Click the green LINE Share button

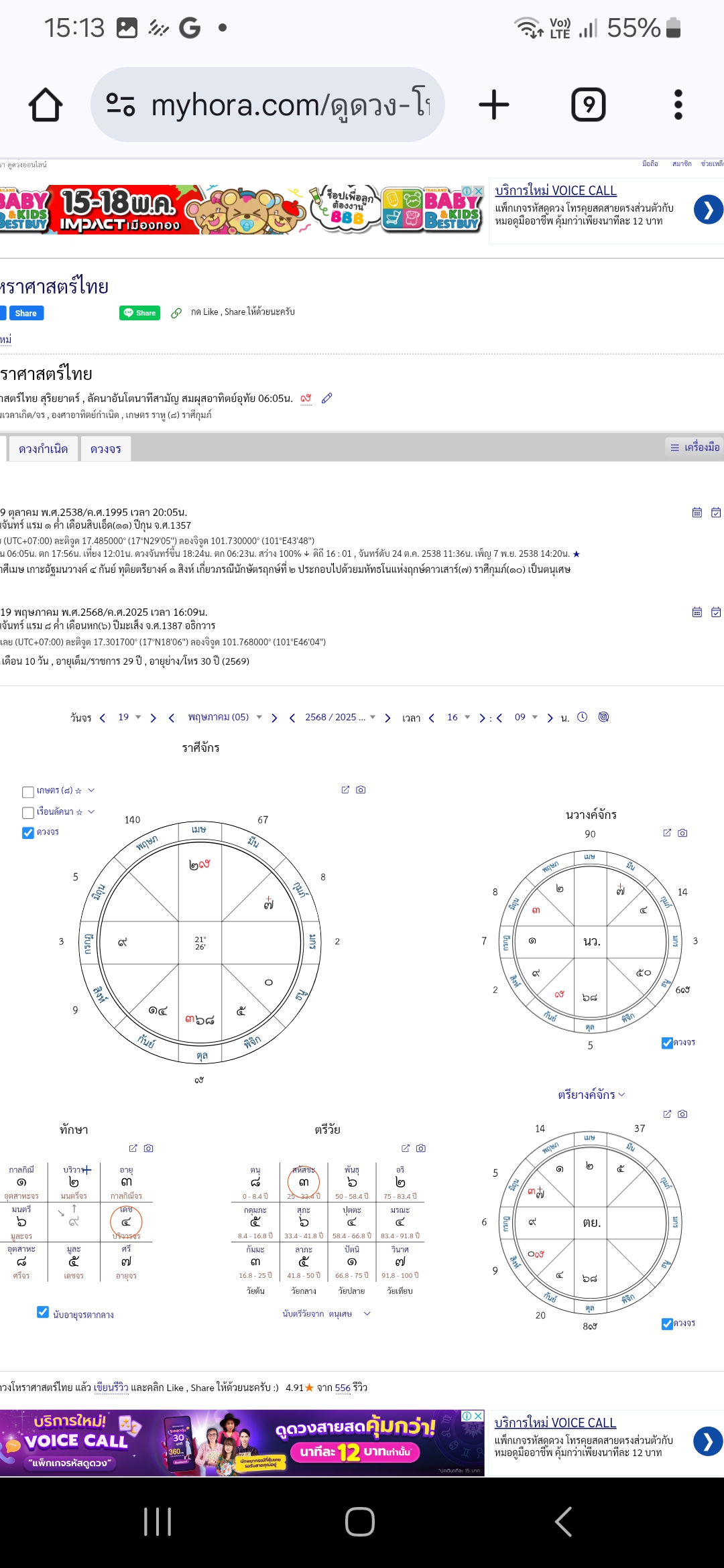coord(139,313)
